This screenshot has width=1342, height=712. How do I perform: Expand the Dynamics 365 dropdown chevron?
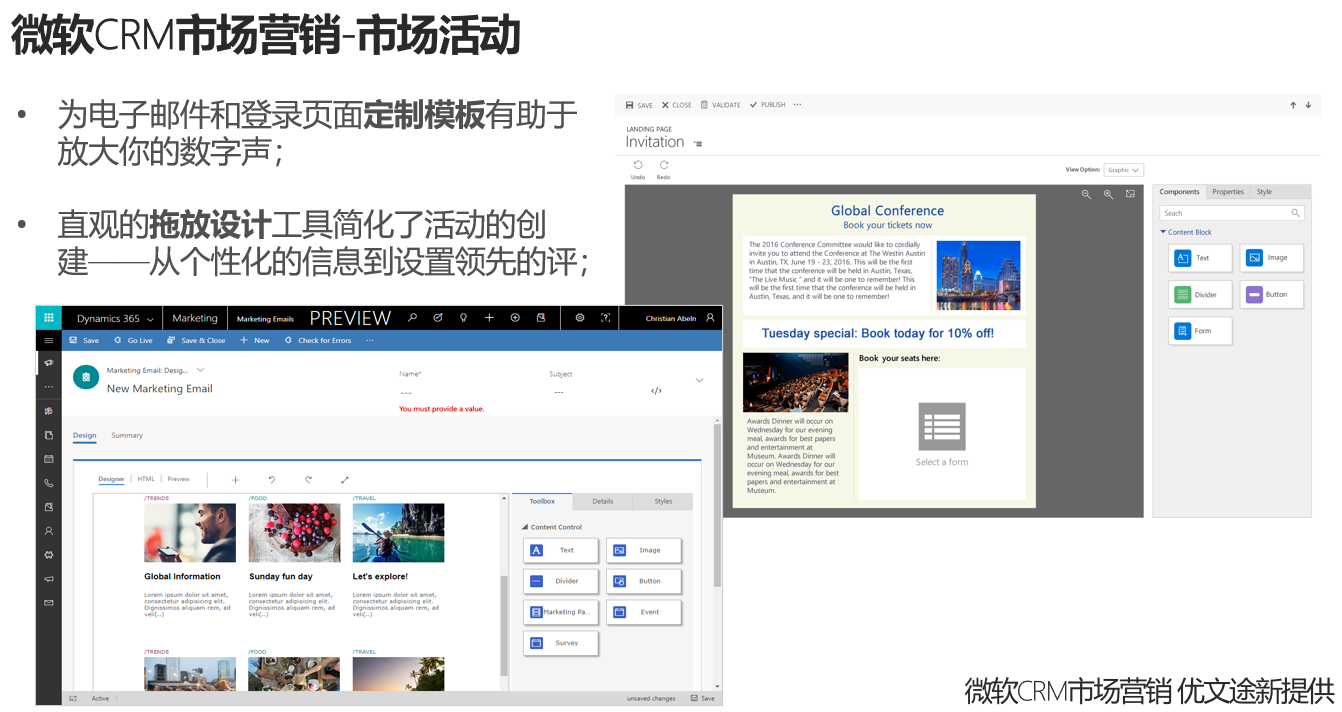click(x=150, y=319)
